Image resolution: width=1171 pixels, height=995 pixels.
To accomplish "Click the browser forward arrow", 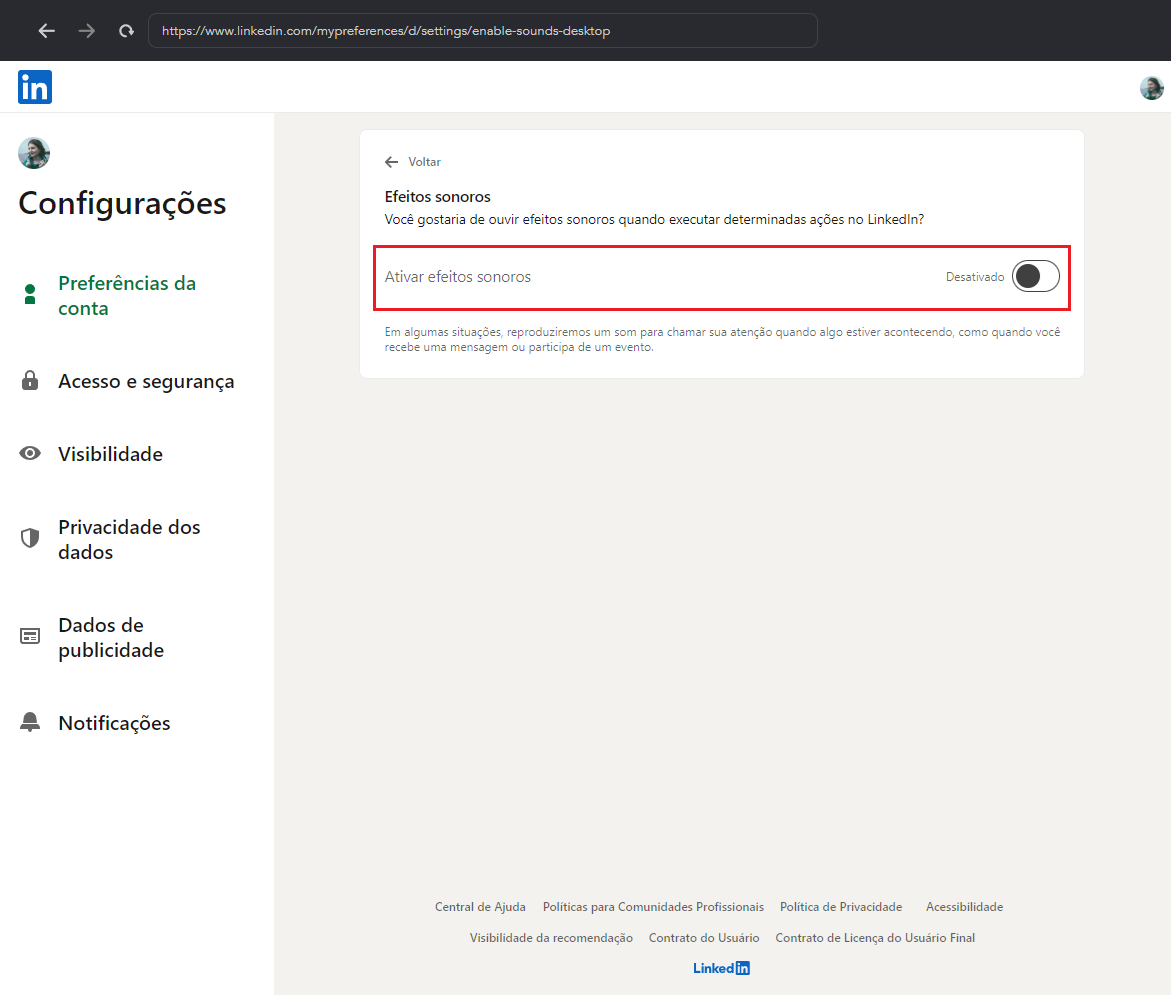I will click(x=87, y=31).
